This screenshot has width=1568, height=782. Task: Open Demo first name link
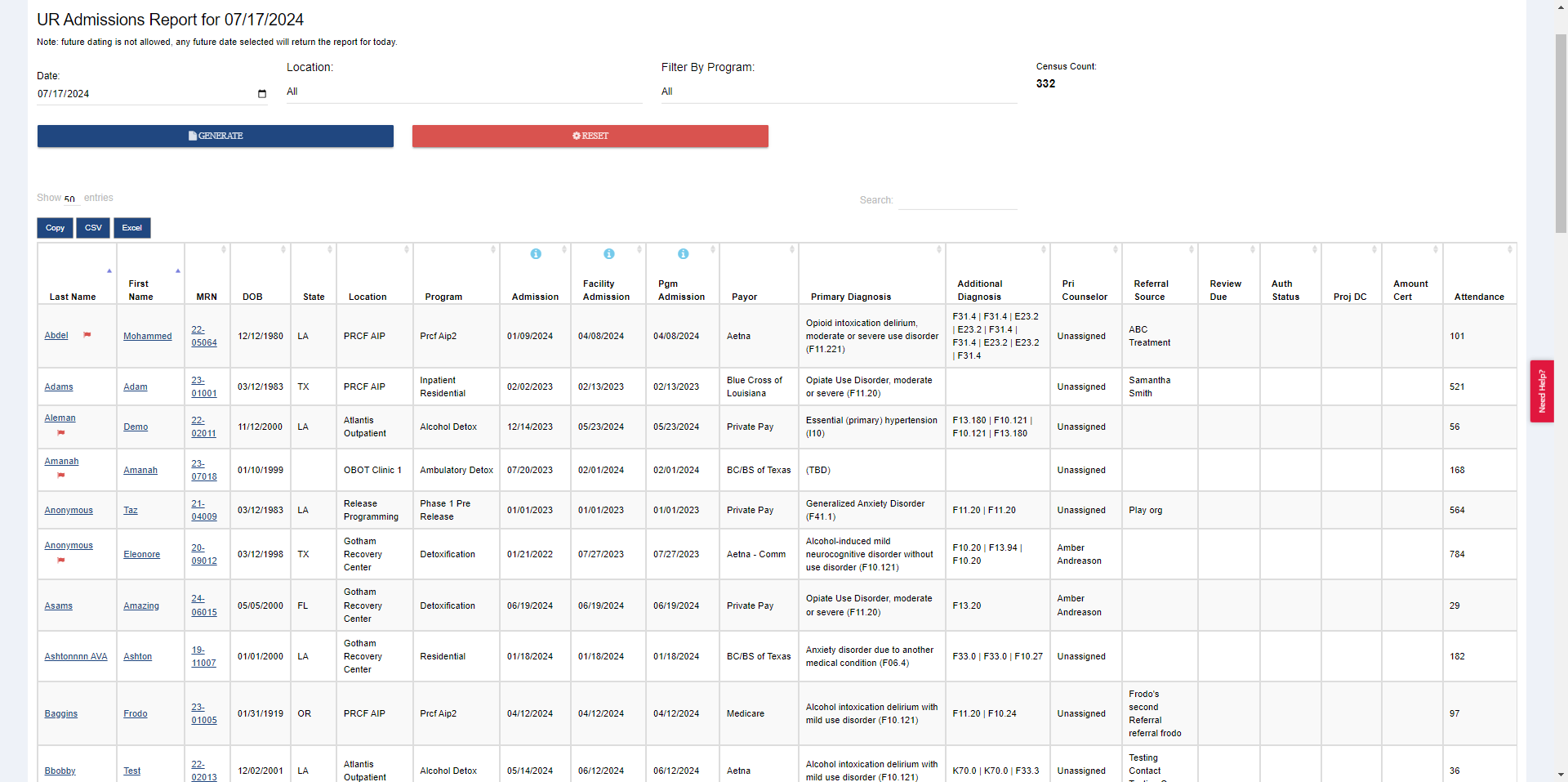[136, 427]
